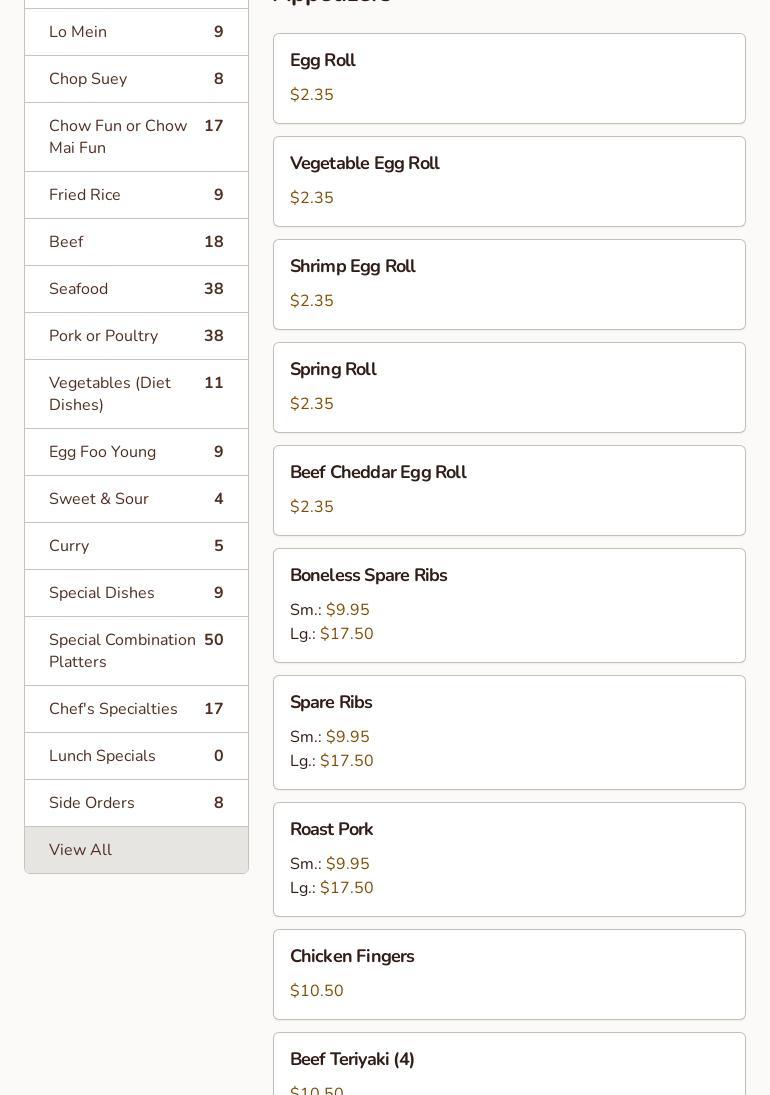Open the Egg Foo Young category

136,452
